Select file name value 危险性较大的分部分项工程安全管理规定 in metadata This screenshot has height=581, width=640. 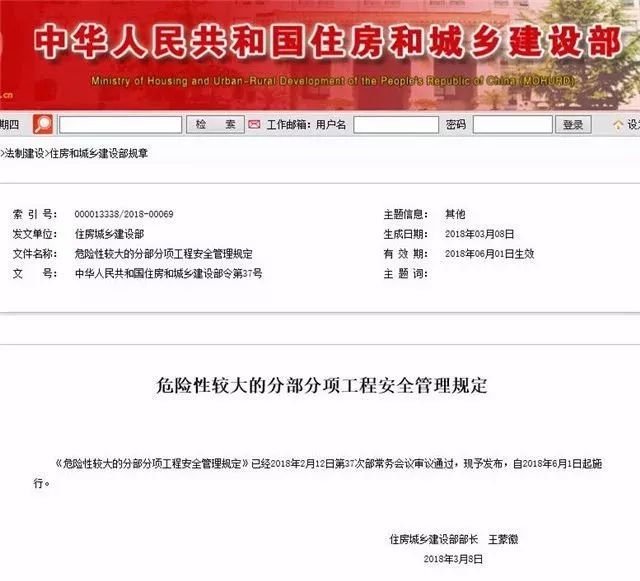(163, 254)
